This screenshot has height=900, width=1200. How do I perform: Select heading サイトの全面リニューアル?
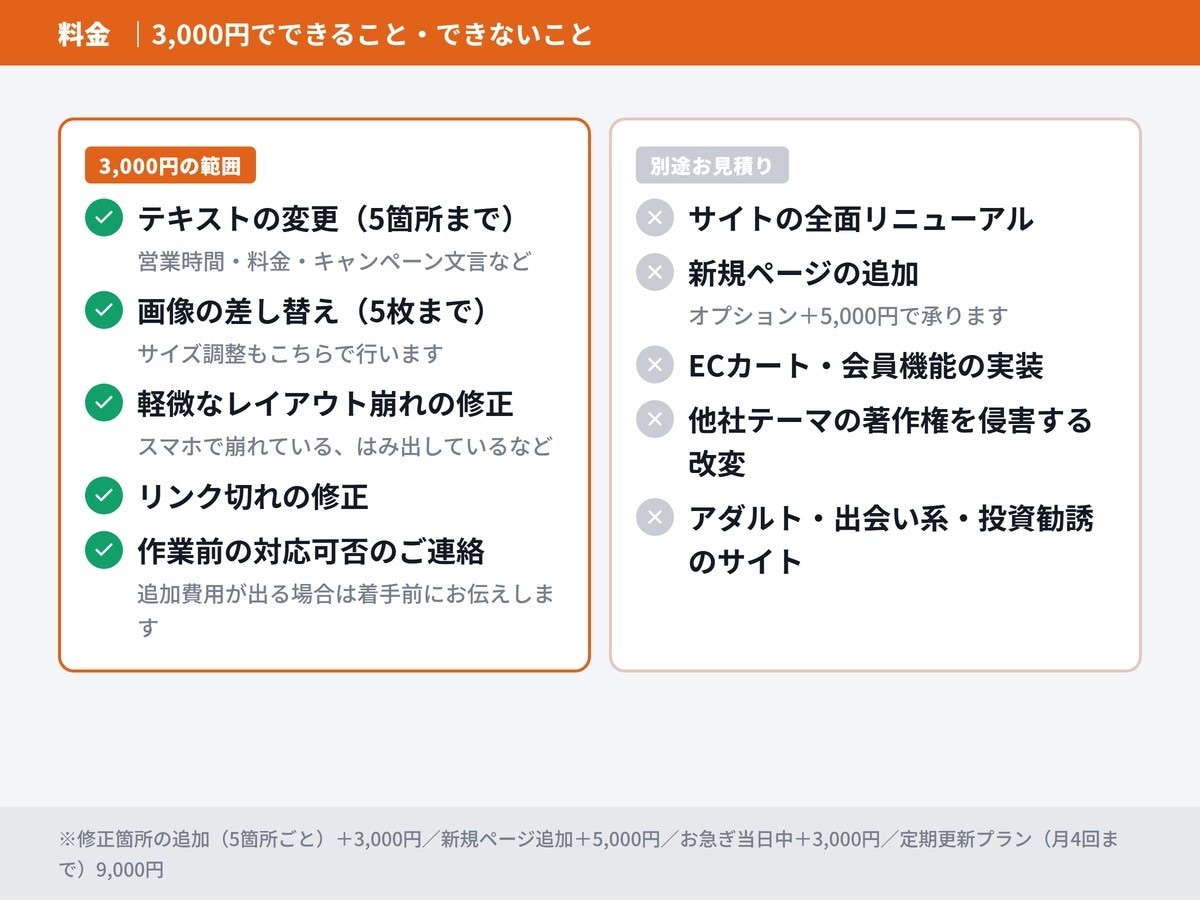[861, 218]
